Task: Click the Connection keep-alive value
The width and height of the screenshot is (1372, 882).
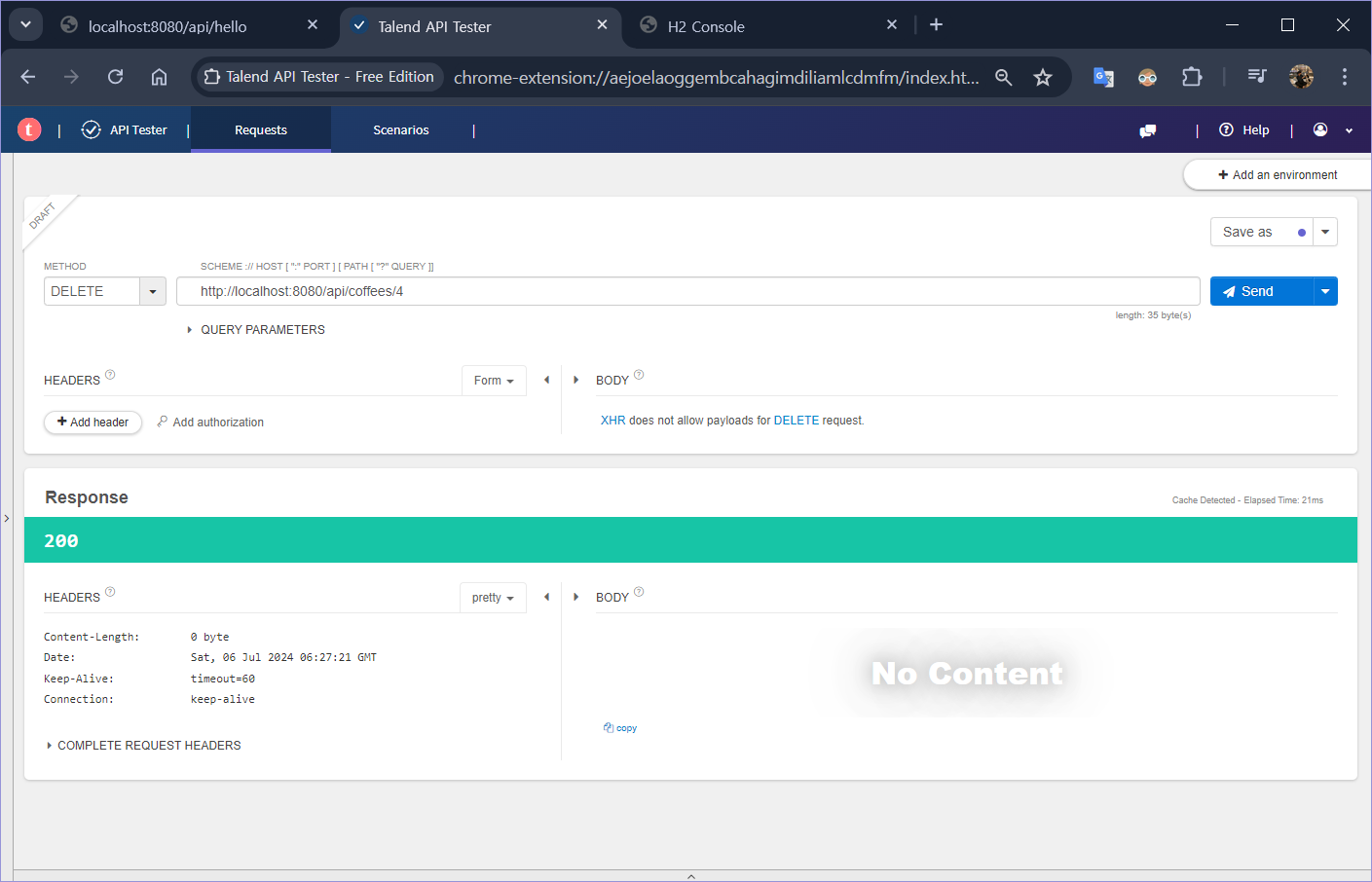Action: pos(223,700)
